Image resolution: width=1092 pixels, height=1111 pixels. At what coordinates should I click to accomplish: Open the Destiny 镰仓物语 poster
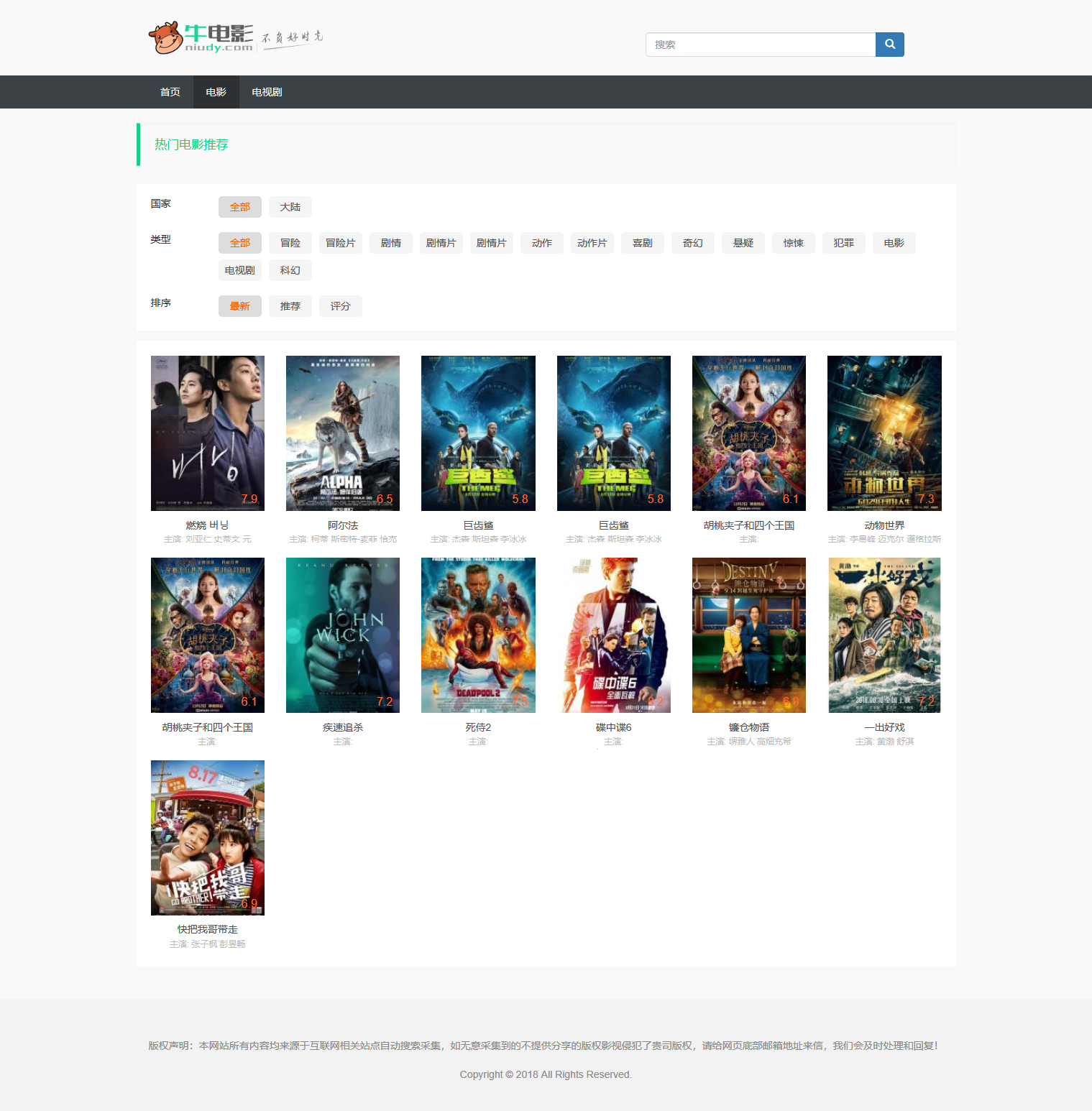[x=749, y=635]
